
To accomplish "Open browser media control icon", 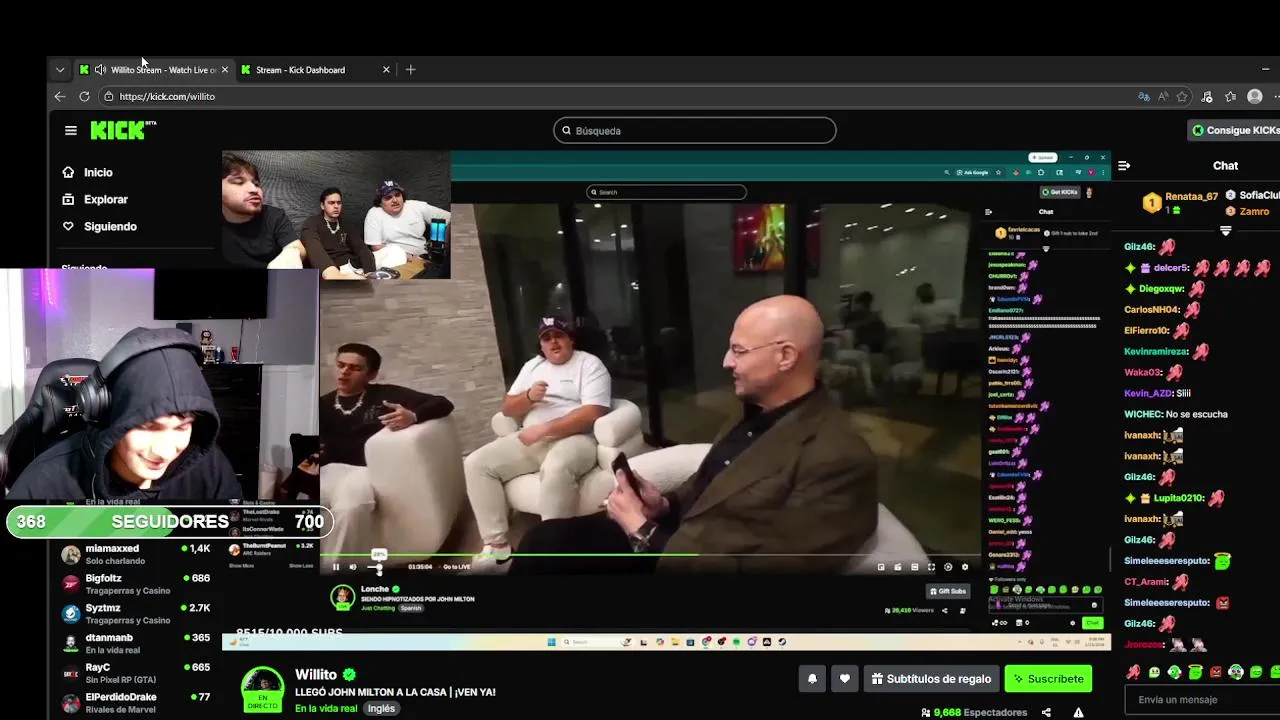I will point(1207,97).
